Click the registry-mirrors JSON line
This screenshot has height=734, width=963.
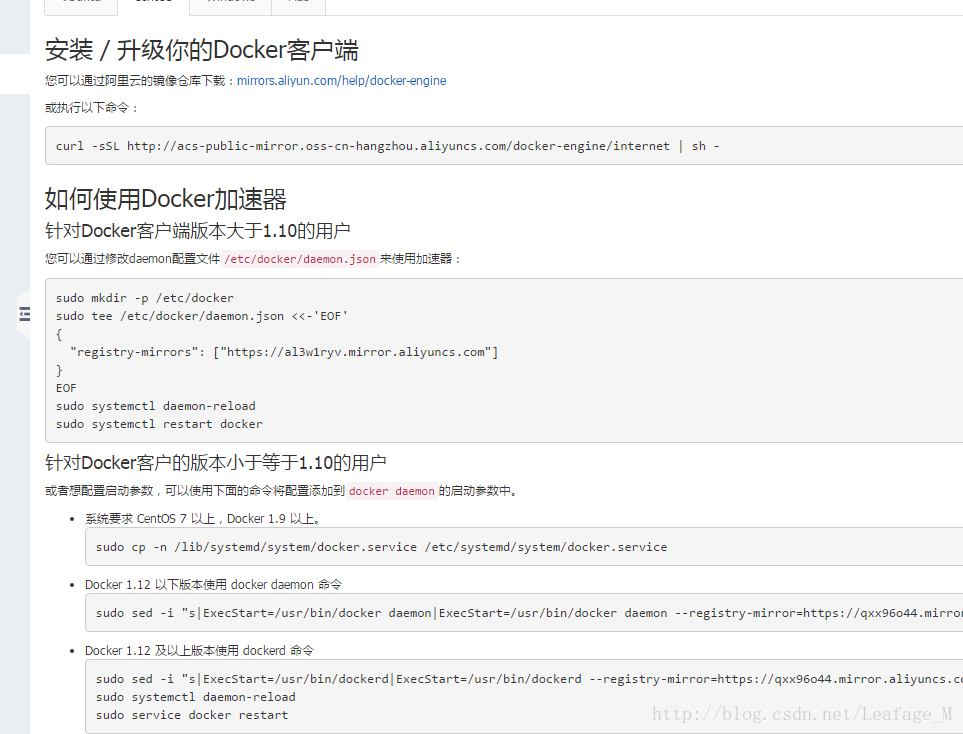(284, 352)
